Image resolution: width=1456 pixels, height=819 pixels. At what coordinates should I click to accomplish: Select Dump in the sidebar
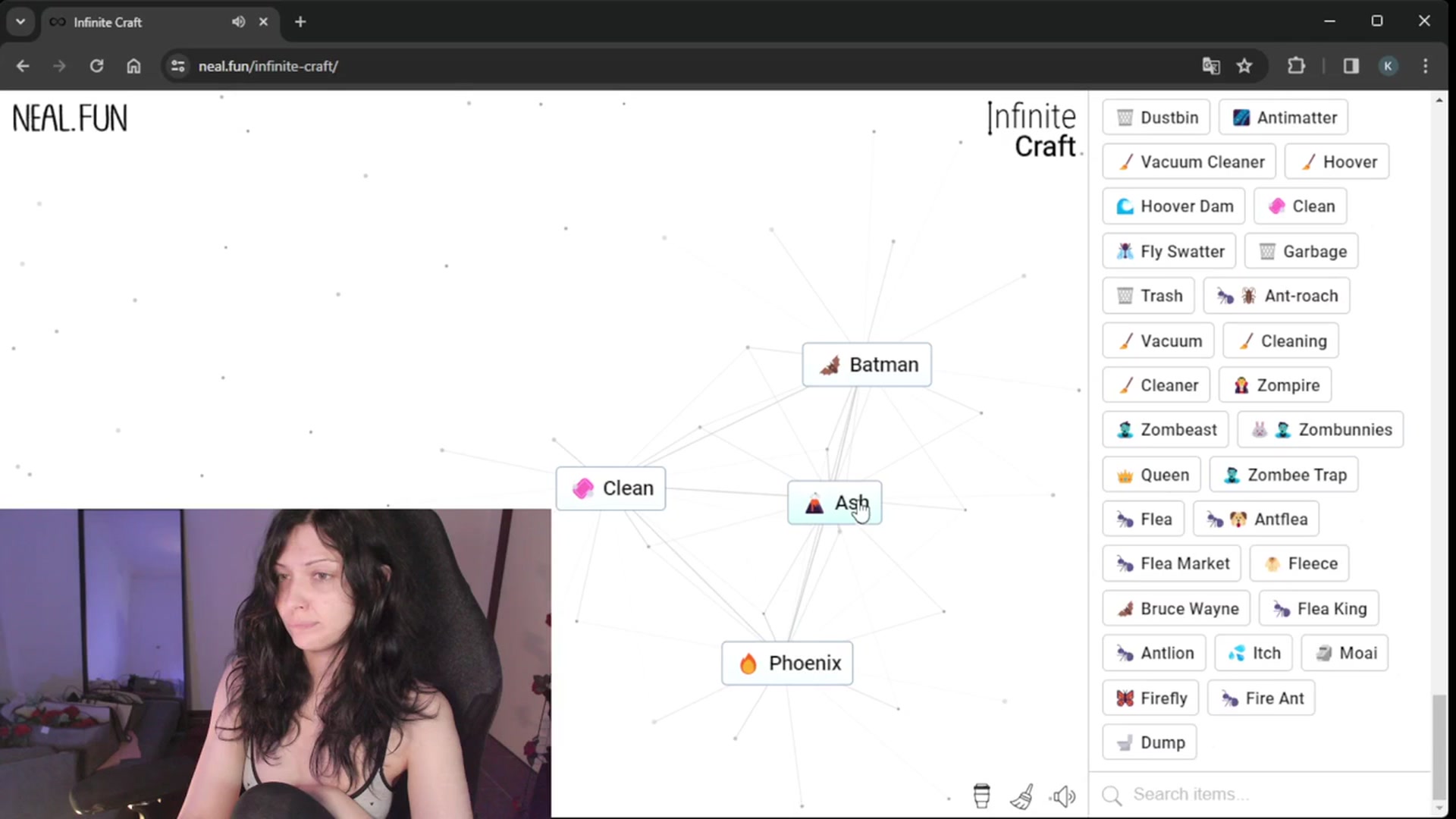(x=1149, y=742)
